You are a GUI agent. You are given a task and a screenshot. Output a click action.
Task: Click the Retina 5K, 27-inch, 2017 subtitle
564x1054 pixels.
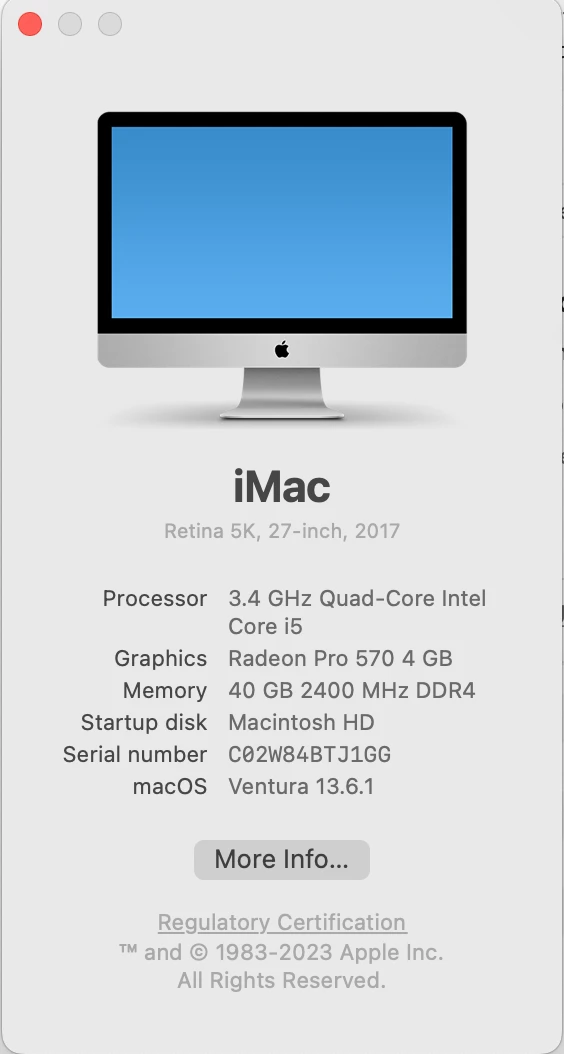(282, 531)
